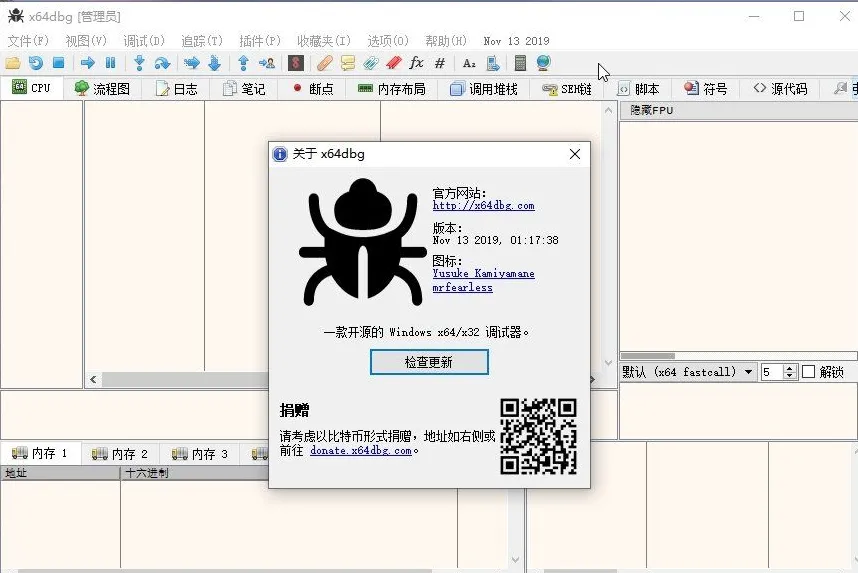
Task: Click the 检查更新 button
Action: point(429,362)
